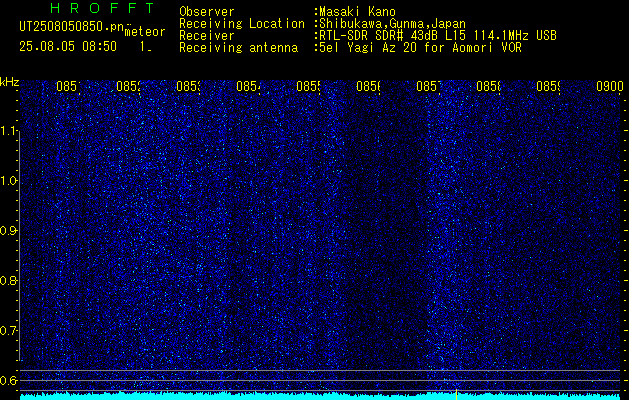Click the Receiving antenna label
The width and height of the screenshot is (629, 400).
[238, 48]
